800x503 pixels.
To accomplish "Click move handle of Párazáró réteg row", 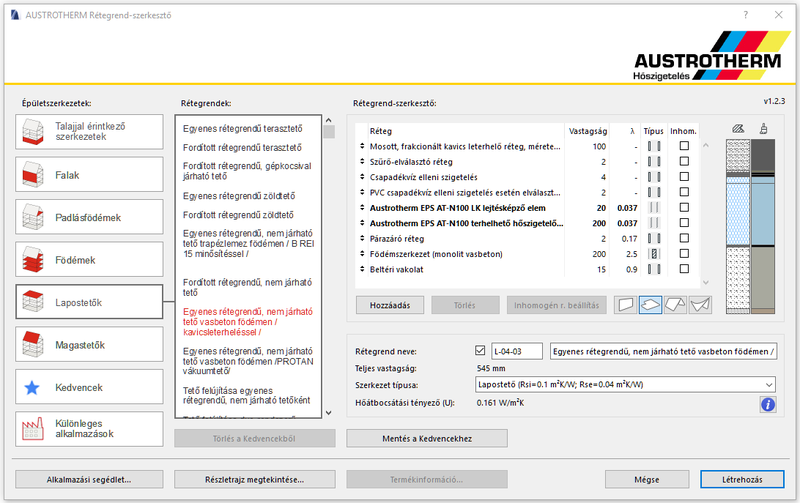I will 362,238.
